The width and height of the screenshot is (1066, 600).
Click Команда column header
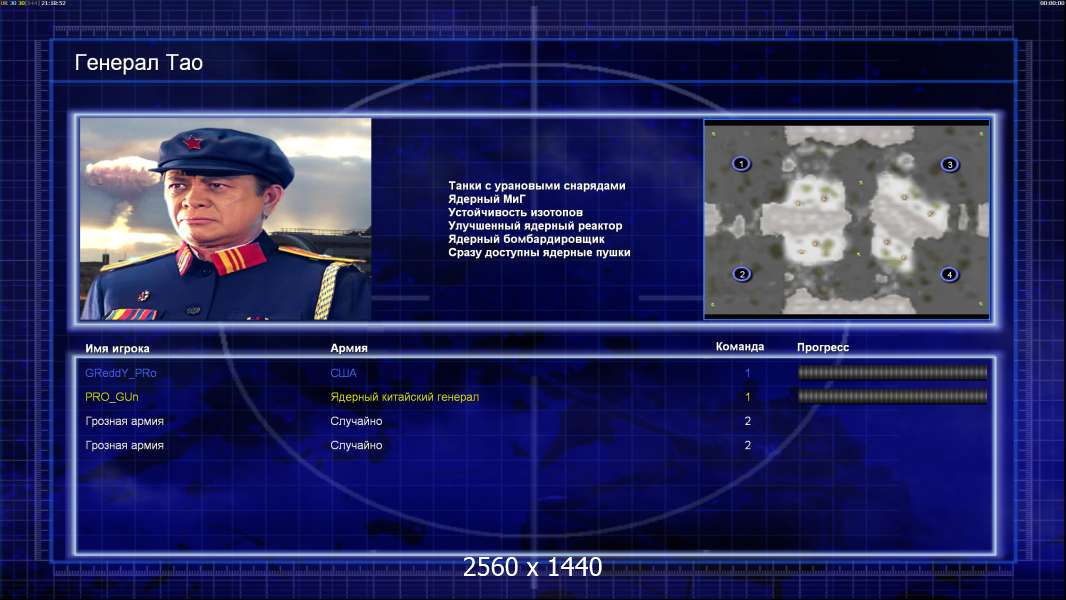tap(740, 347)
